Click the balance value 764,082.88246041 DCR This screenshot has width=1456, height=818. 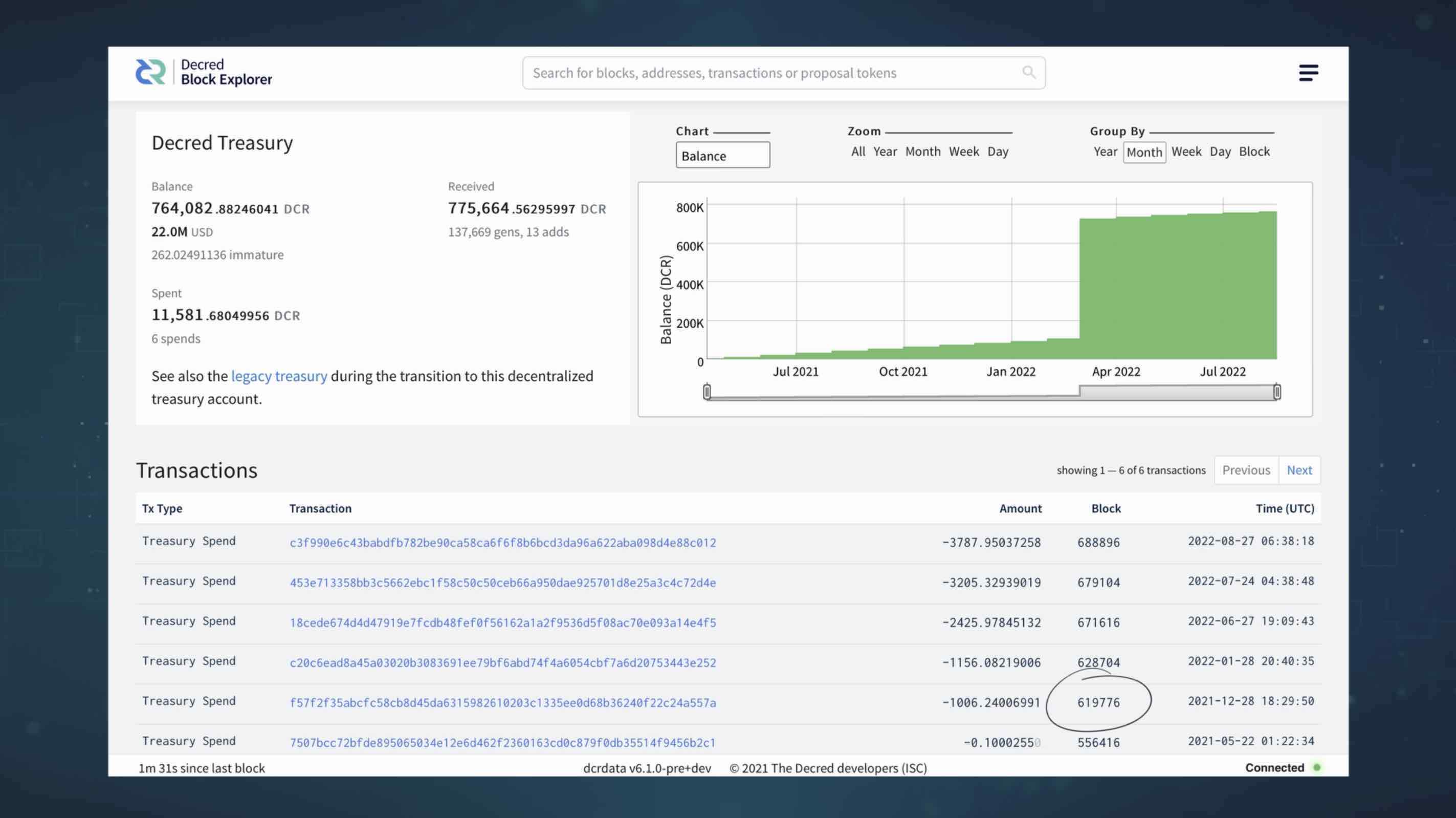point(231,208)
